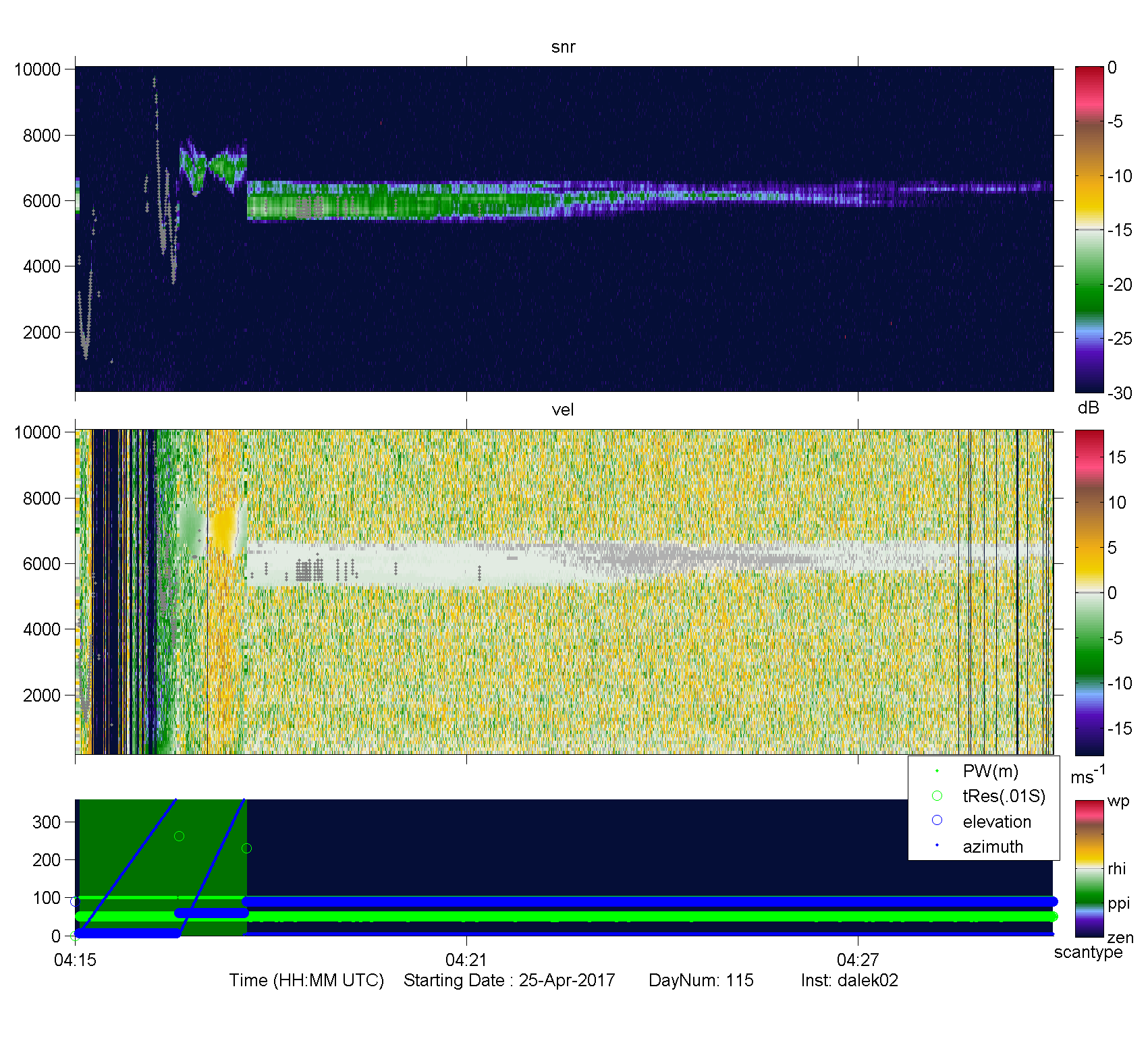Click the Inst: dalek02 text

850,980
